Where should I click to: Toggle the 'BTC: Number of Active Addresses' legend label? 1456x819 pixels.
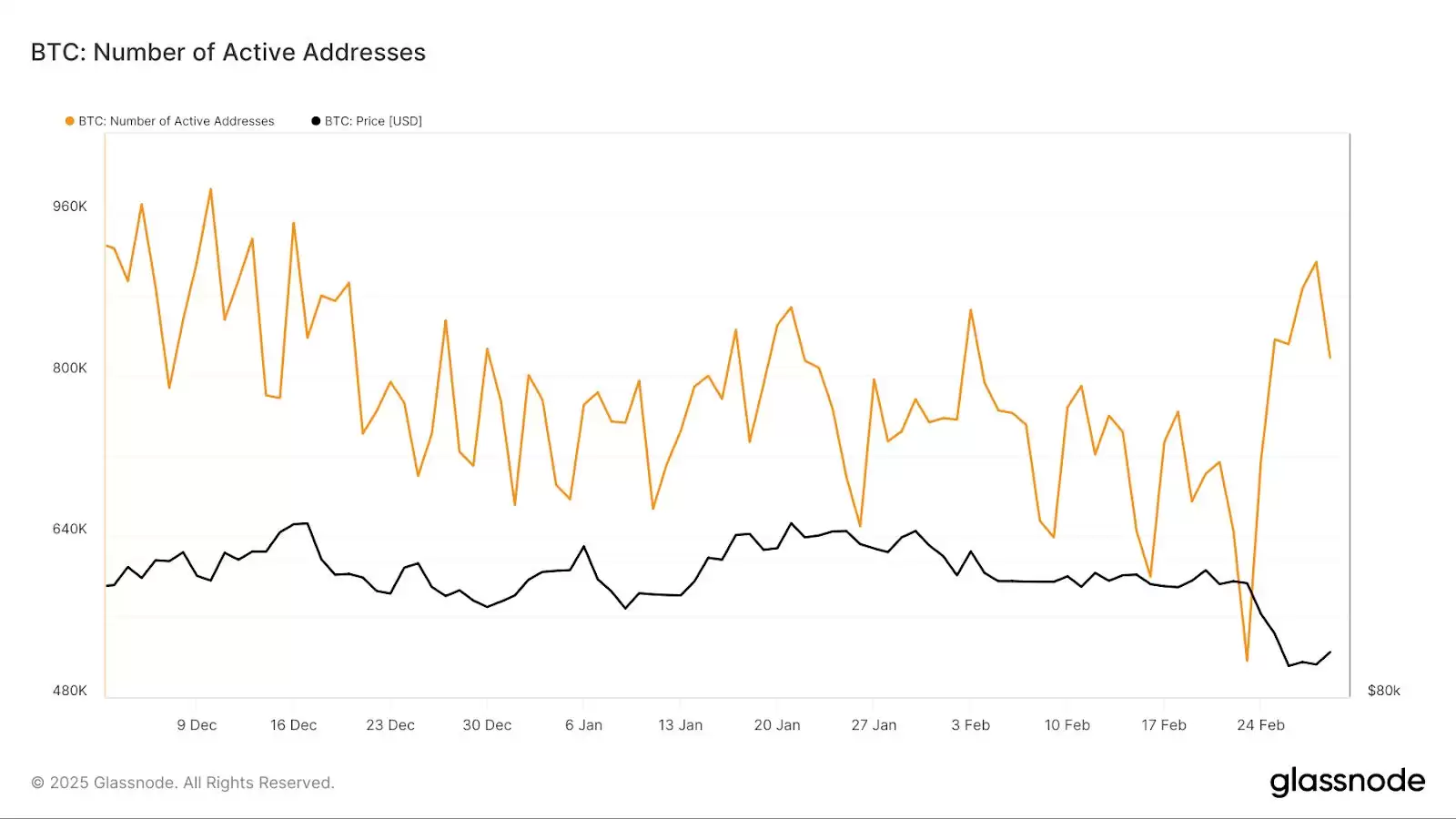[176, 121]
